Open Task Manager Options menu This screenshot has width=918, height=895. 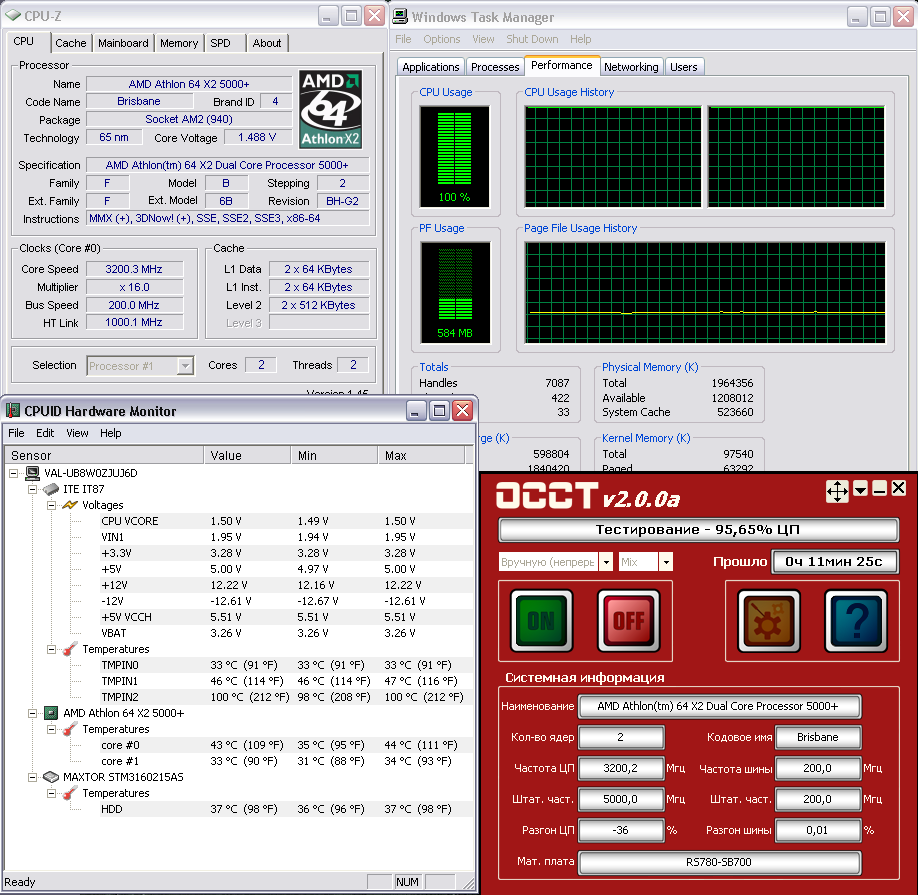(x=442, y=39)
